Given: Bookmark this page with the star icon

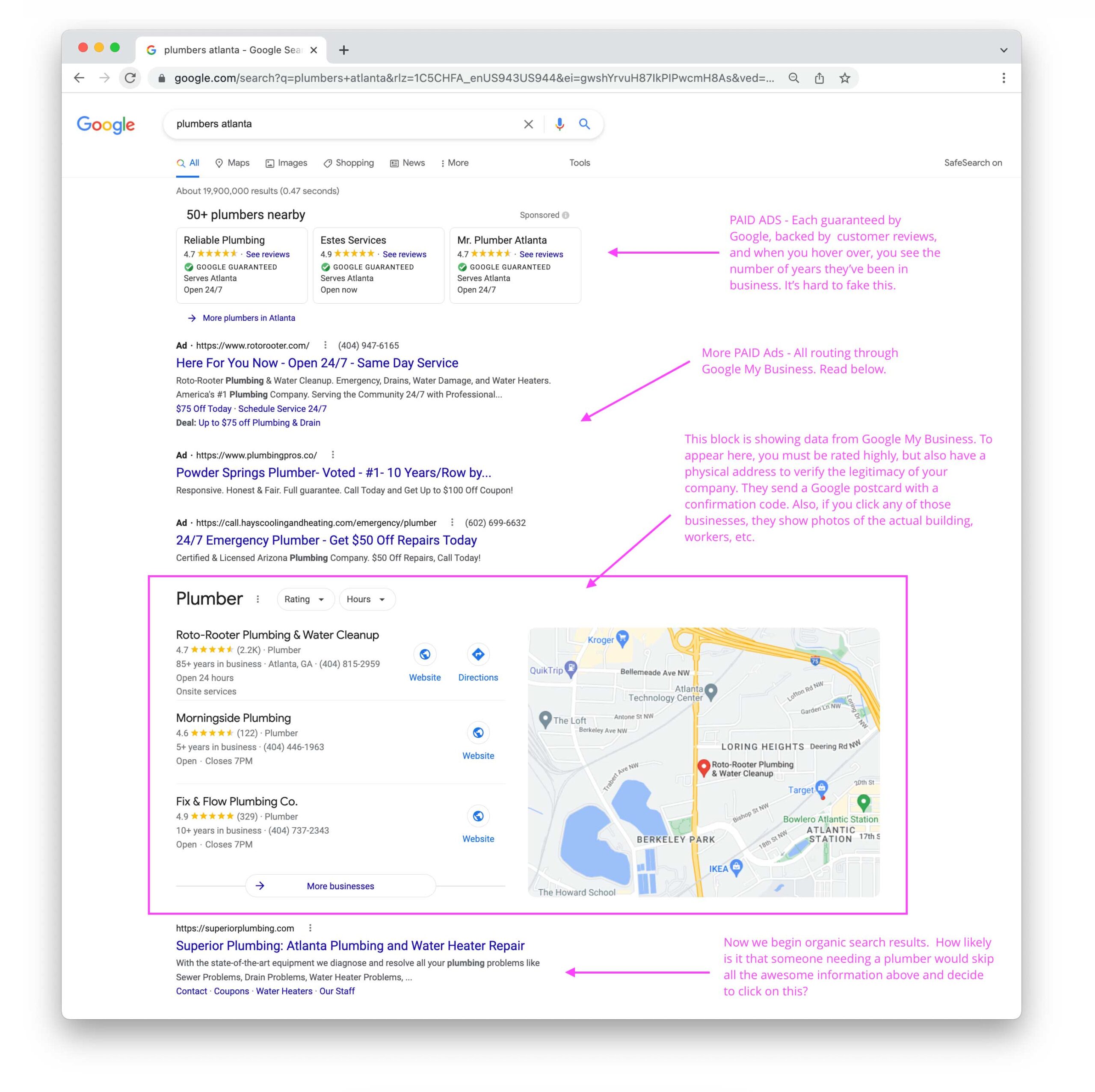Looking at the screenshot, I should pyautogui.click(x=844, y=78).
